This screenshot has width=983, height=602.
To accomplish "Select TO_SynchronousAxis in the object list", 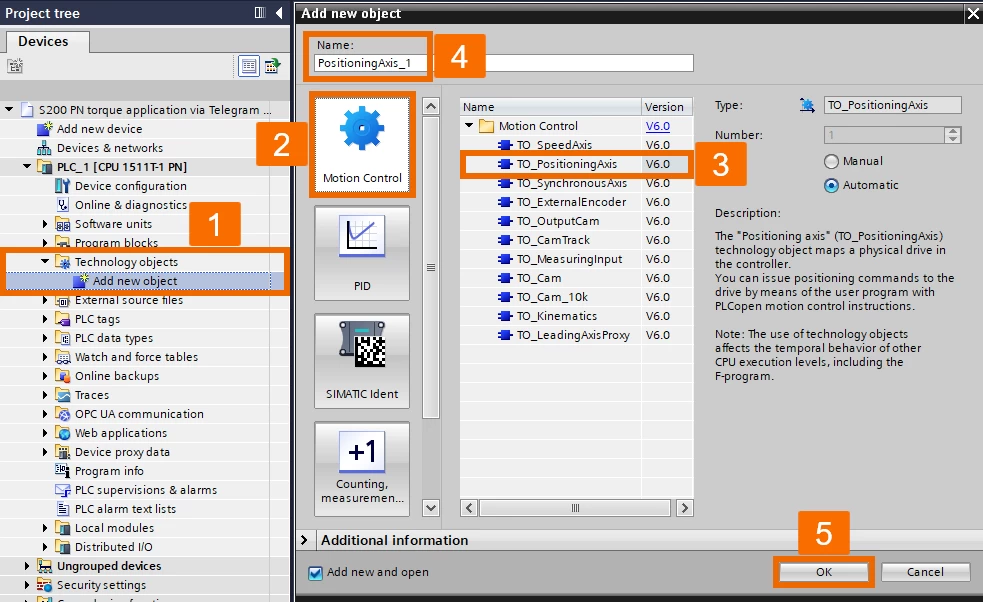I will pyautogui.click(x=576, y=183).
